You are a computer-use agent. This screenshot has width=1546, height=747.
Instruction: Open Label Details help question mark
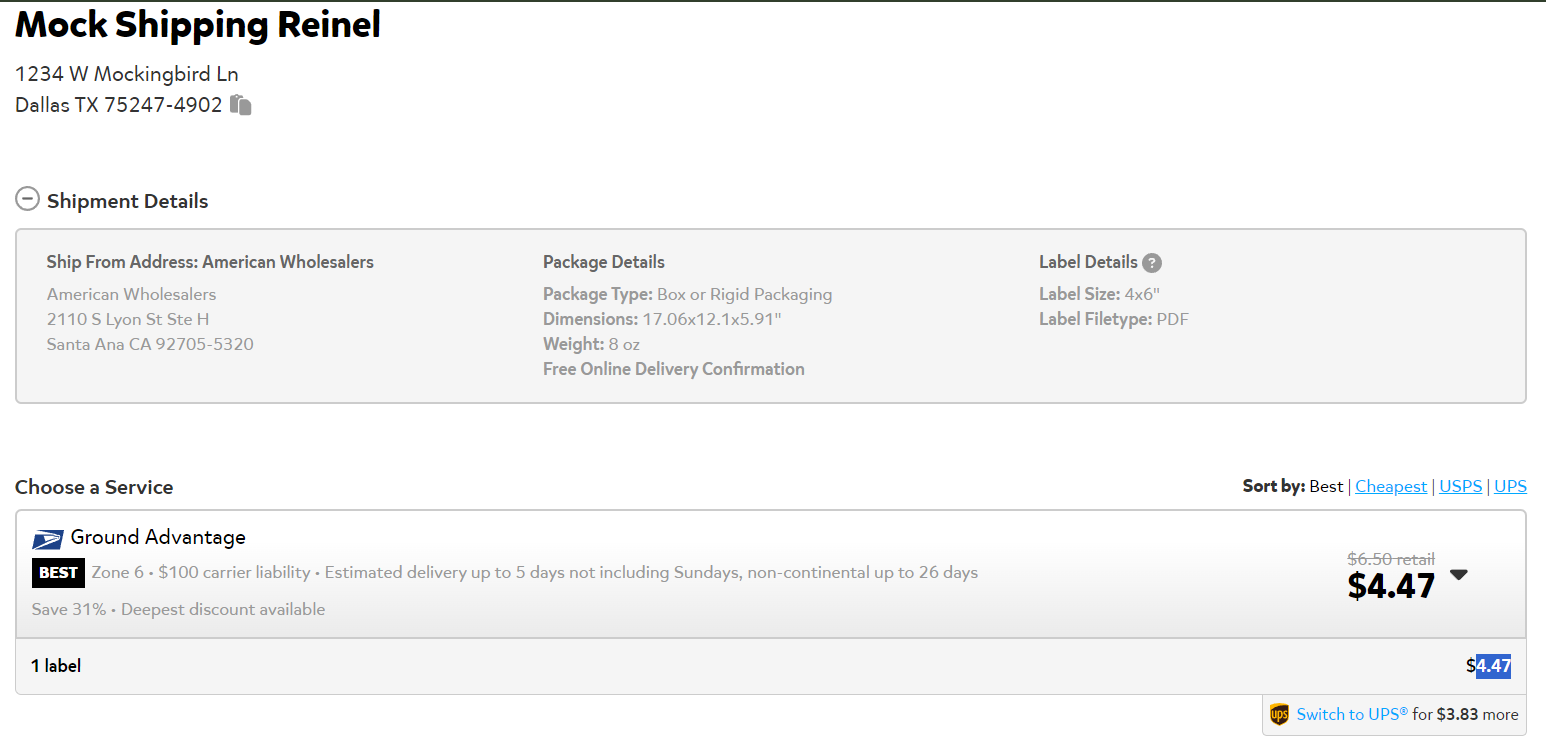pyautogui.click(x=1152, y=263)
